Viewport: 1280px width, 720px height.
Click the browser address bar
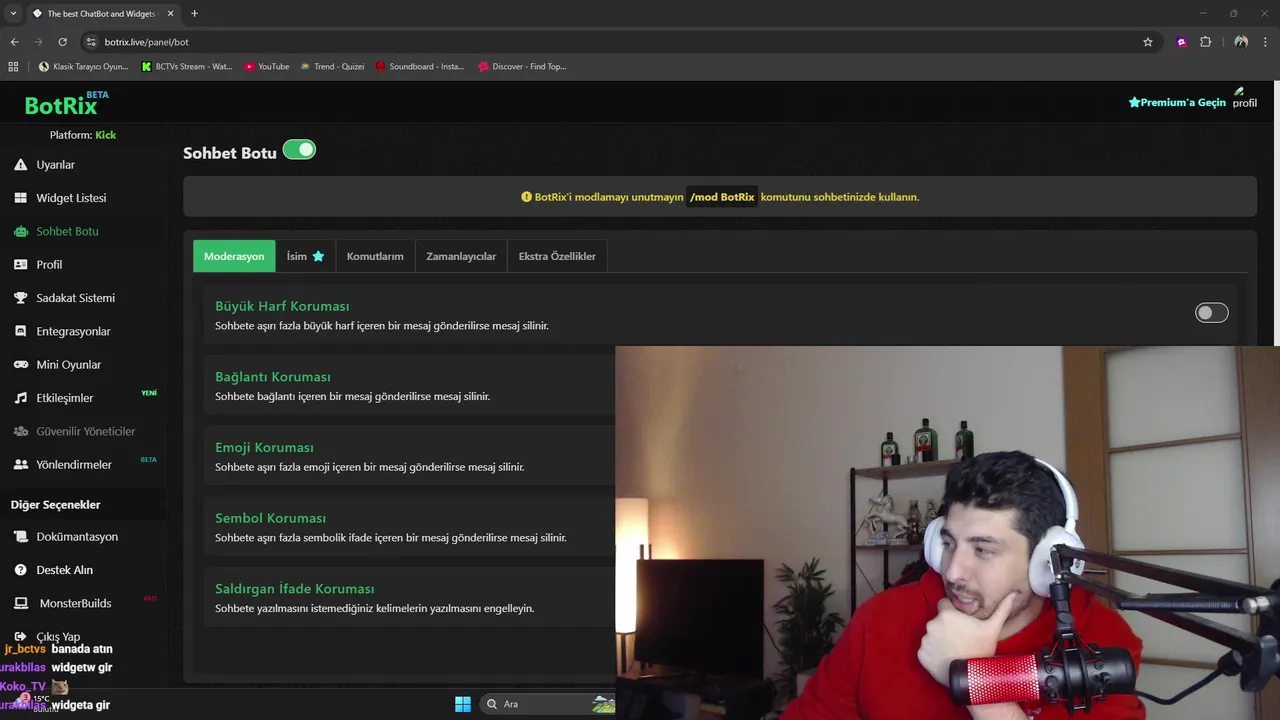point(620,42)
